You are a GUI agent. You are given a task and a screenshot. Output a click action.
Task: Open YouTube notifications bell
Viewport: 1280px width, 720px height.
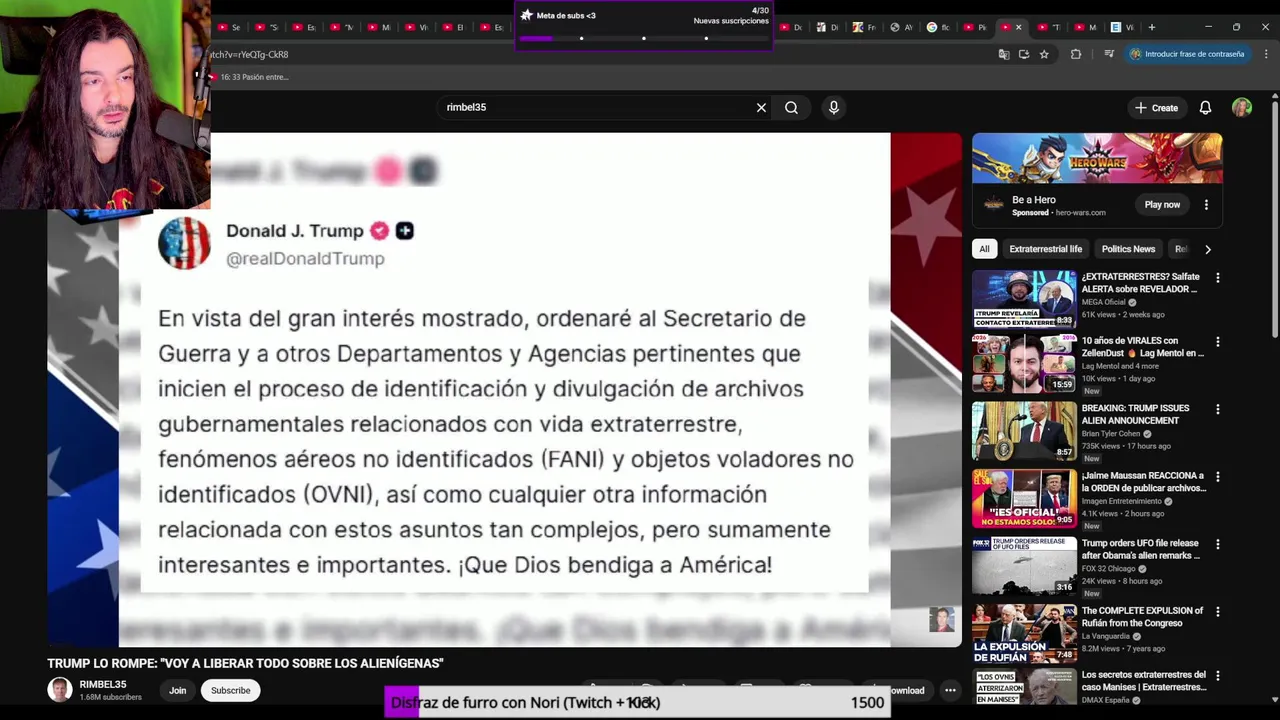click(1205, 107)
